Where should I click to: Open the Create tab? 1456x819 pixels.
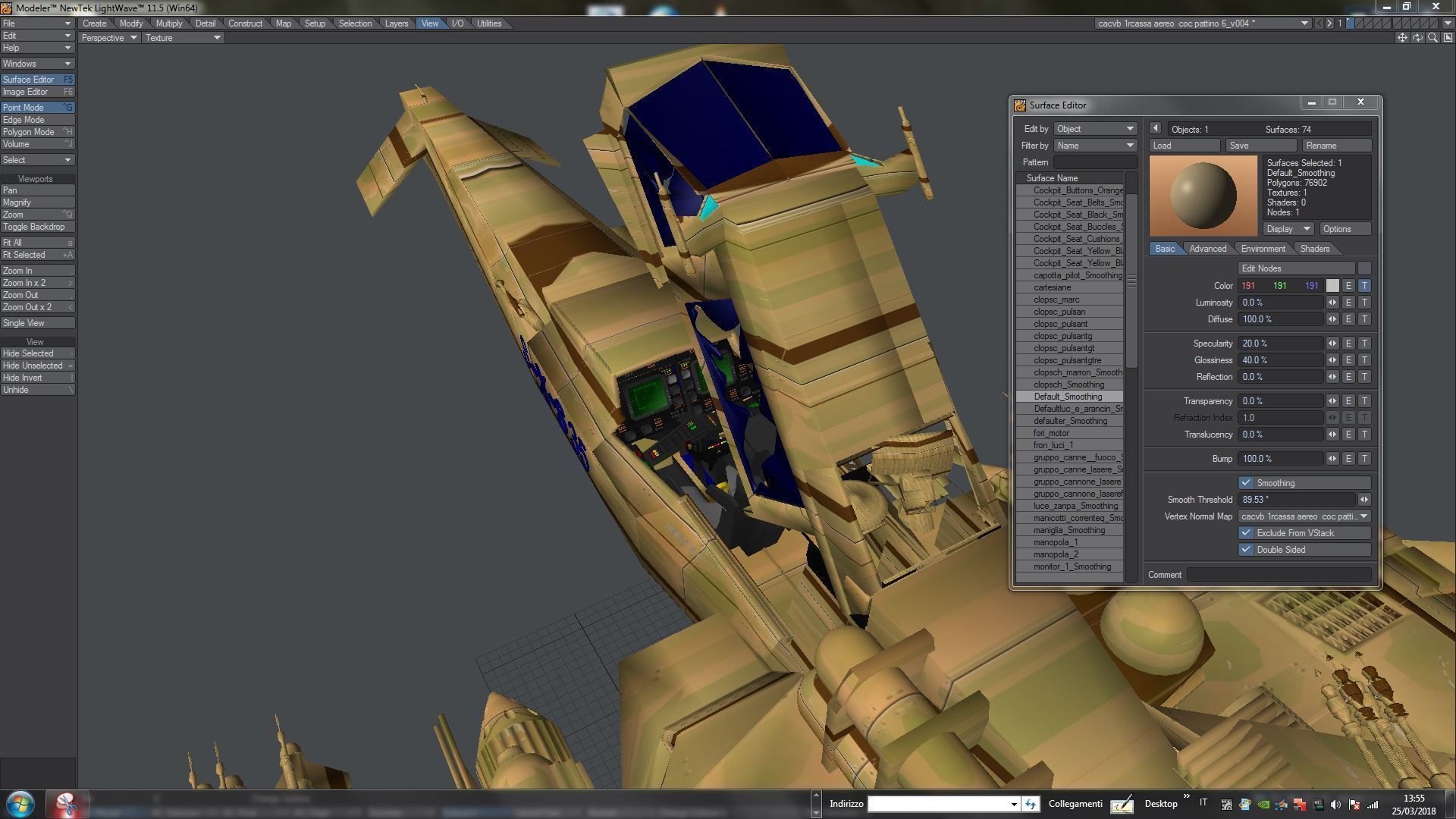95,24
